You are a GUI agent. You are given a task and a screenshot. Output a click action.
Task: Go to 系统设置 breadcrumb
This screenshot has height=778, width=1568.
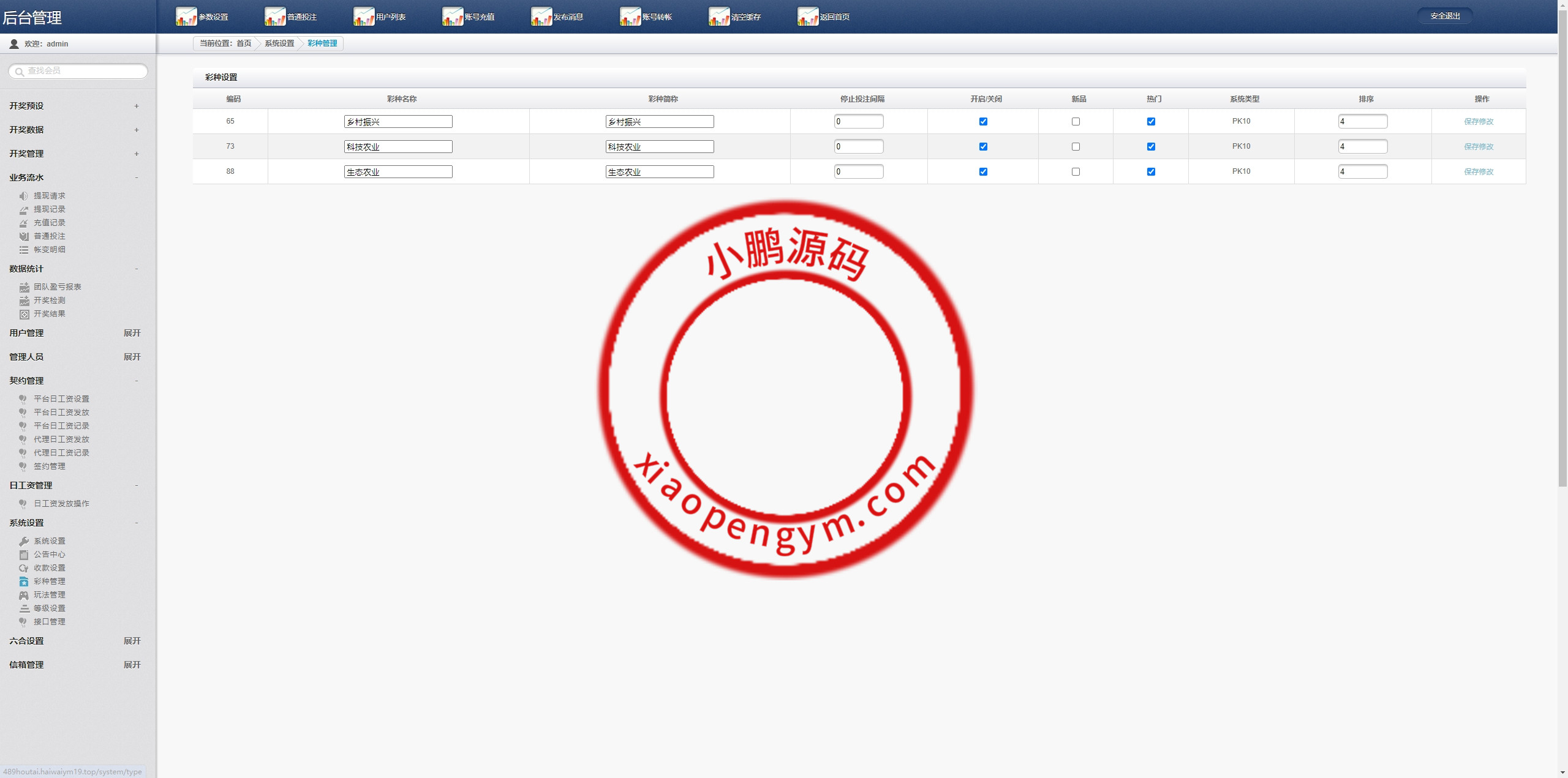point(279,43)
